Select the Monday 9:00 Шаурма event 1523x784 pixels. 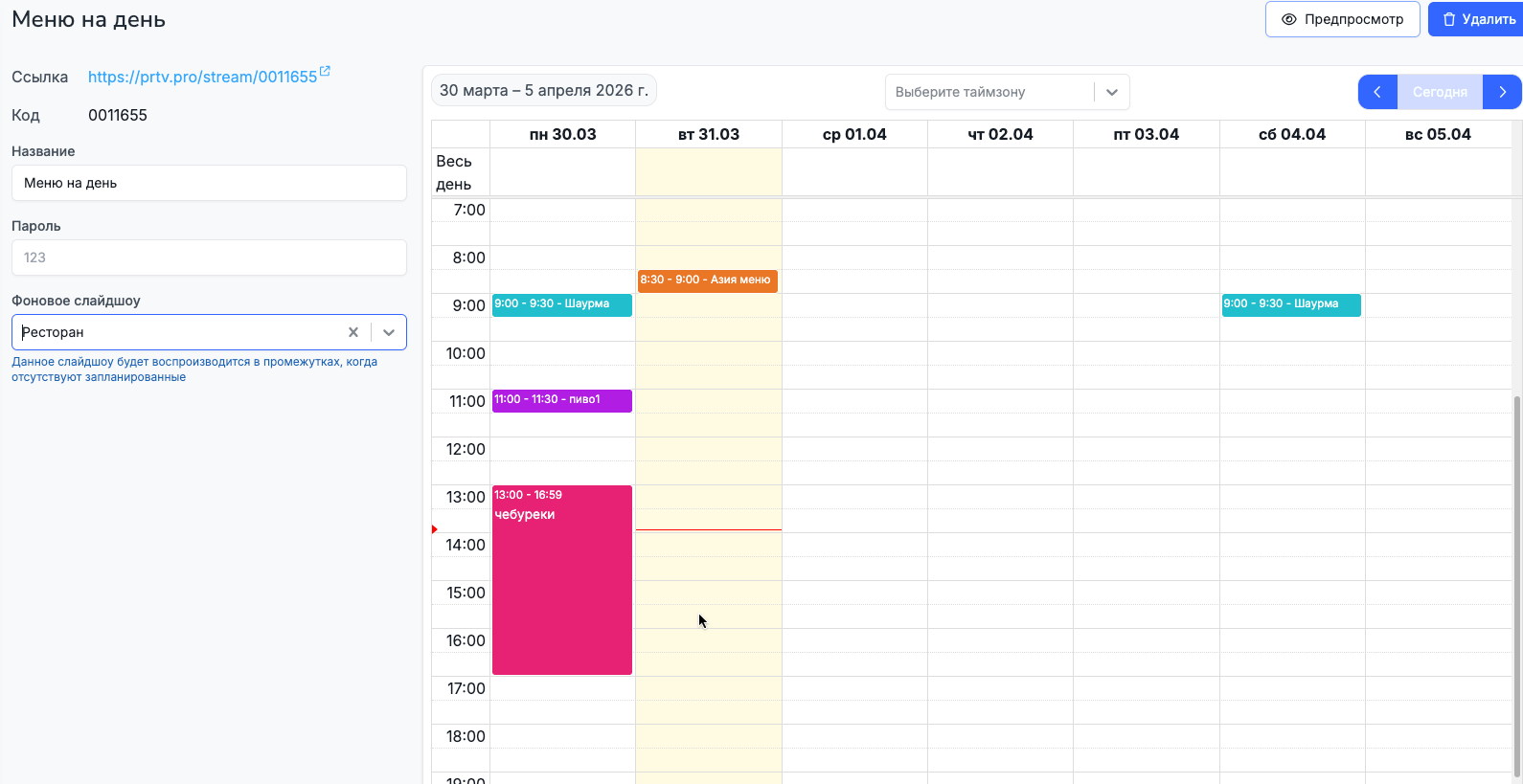[561, 304]
